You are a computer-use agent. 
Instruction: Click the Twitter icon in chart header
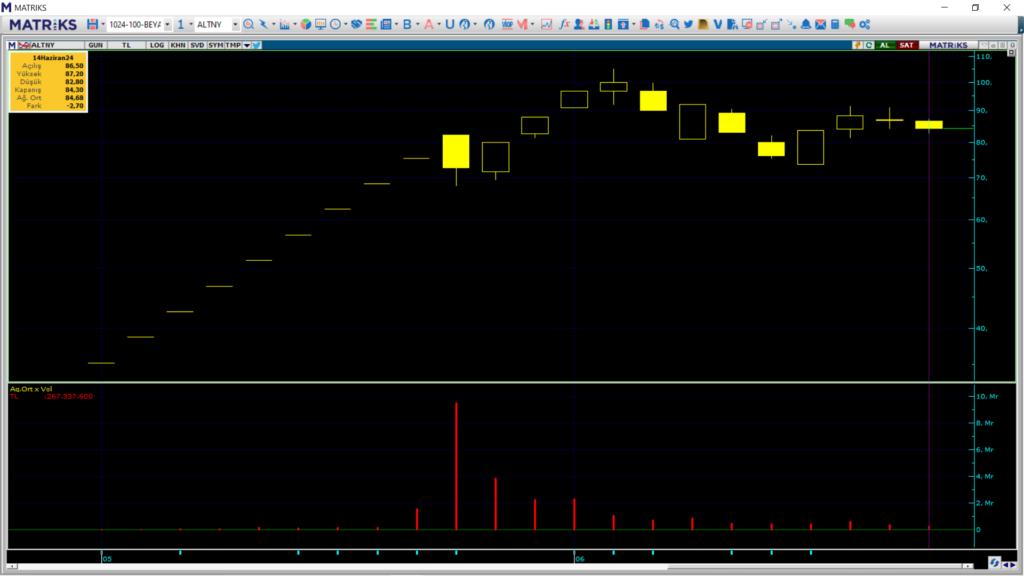257,45
